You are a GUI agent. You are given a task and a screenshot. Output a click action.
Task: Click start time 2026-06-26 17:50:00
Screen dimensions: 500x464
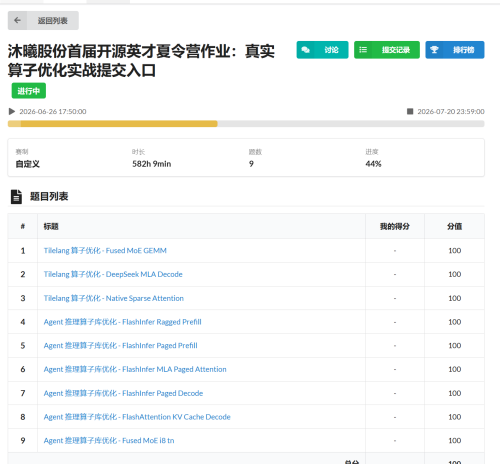pos(53,111)
